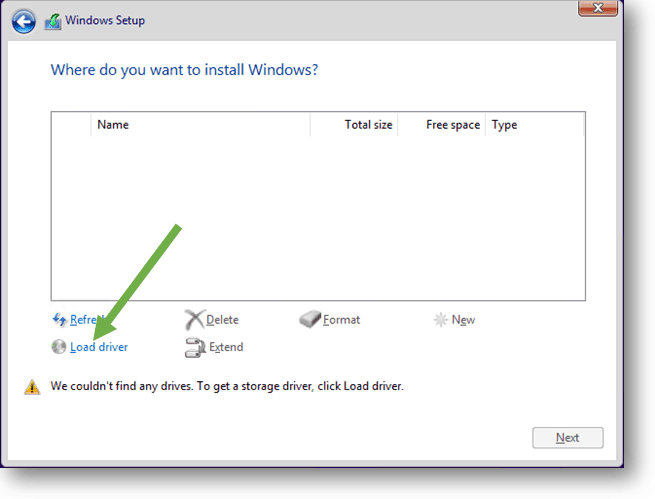Close the Windows Setup window
The image size is (655, 499).
[x=598, y=8]
